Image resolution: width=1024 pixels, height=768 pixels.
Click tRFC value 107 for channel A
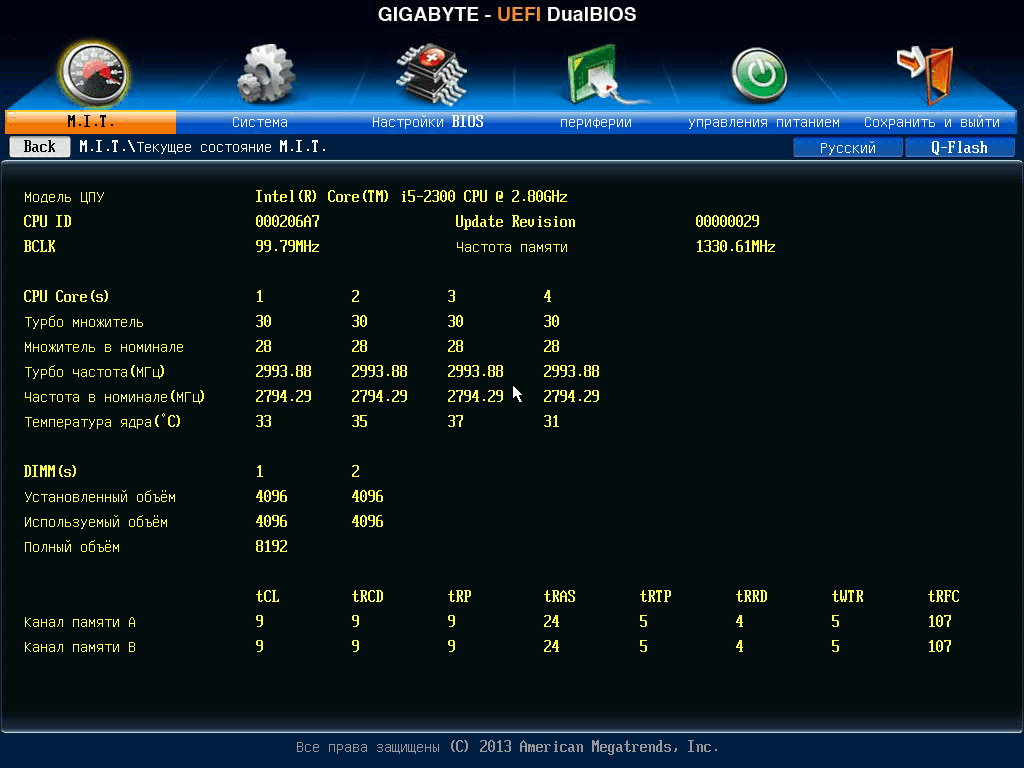click(x=939, y=621)
